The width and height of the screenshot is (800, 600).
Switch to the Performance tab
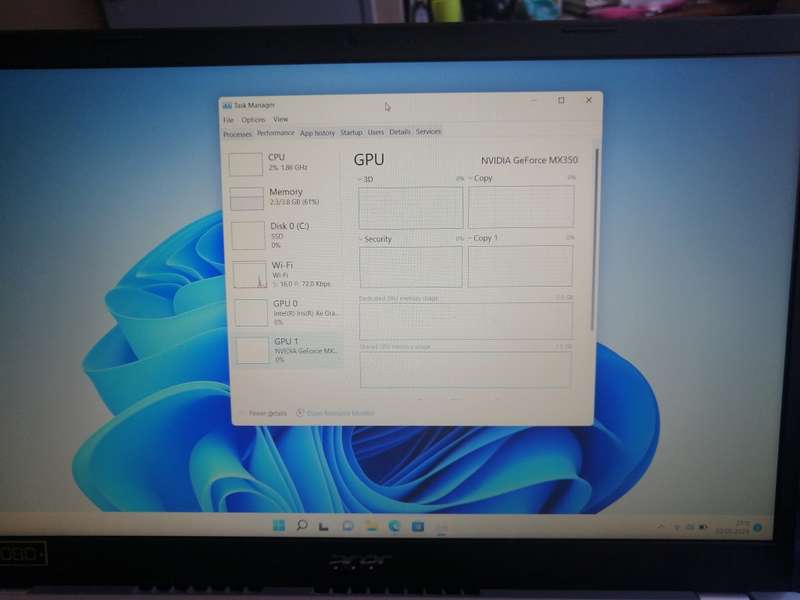276,133
